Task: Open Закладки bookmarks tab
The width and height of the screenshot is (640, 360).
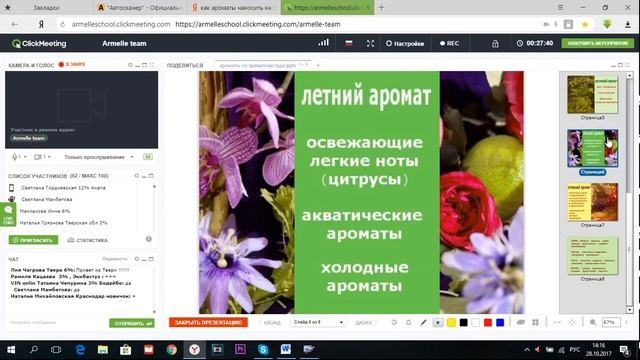Action: point(46,7)
